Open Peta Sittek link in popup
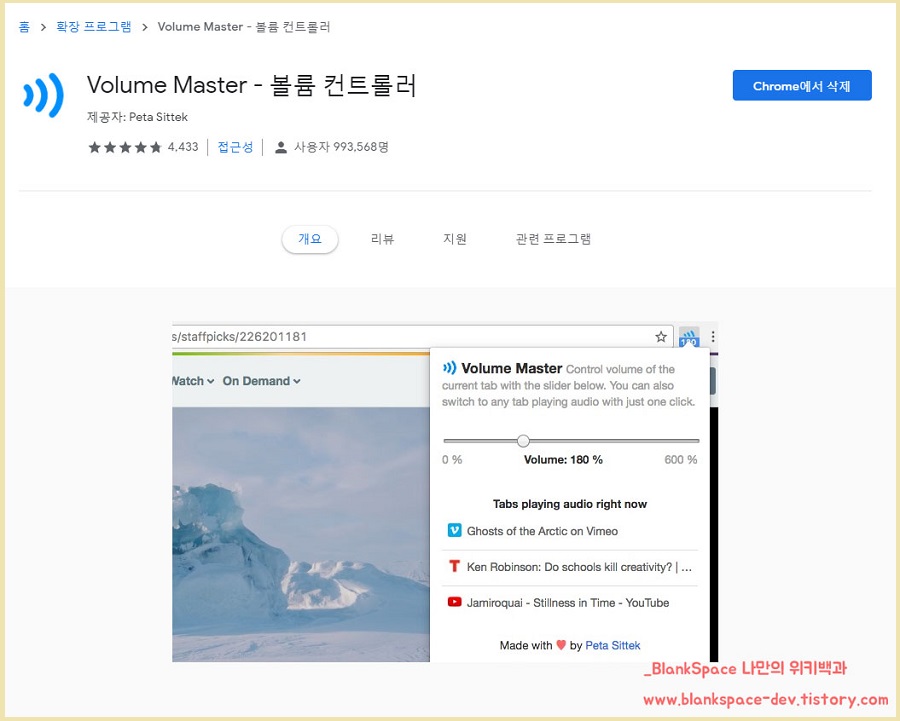Screen dimensions: 900x721 click(x=612, y=645)
